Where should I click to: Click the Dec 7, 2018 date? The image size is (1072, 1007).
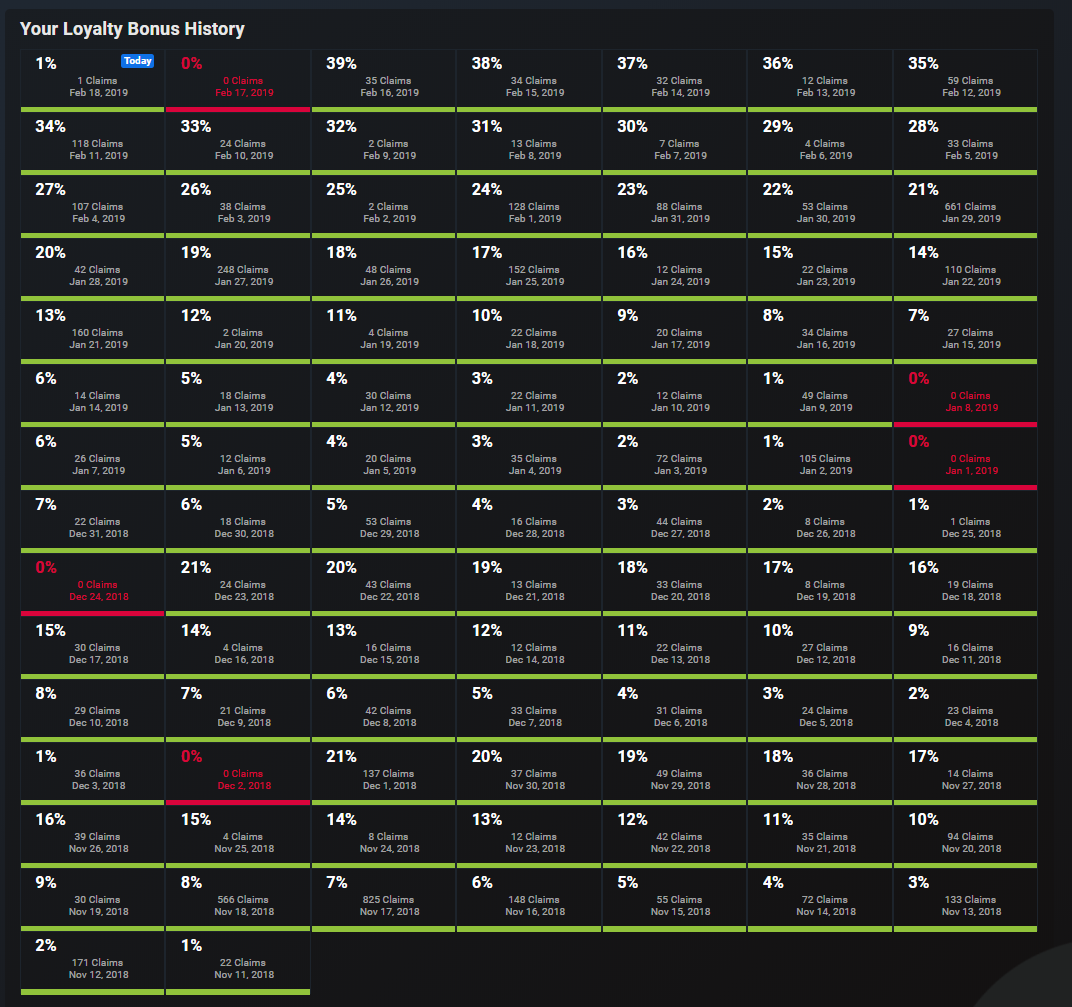click(x=535, y=723)
